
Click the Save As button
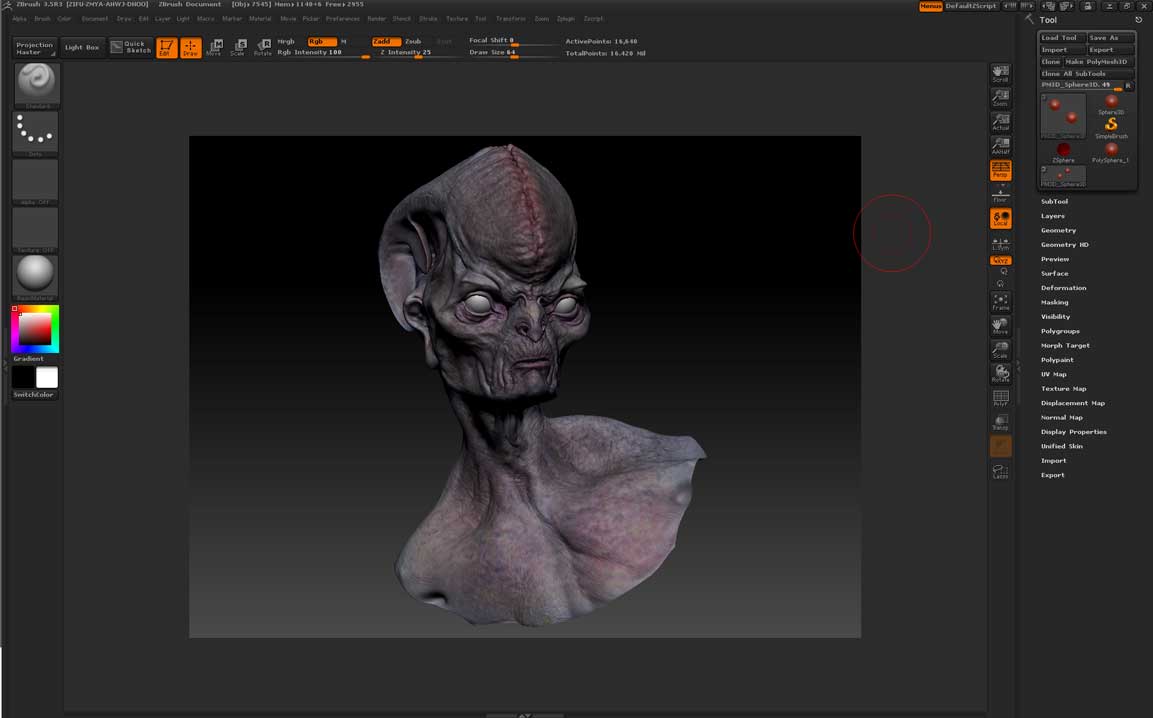pyautogui.click(x=1110, y=38)
